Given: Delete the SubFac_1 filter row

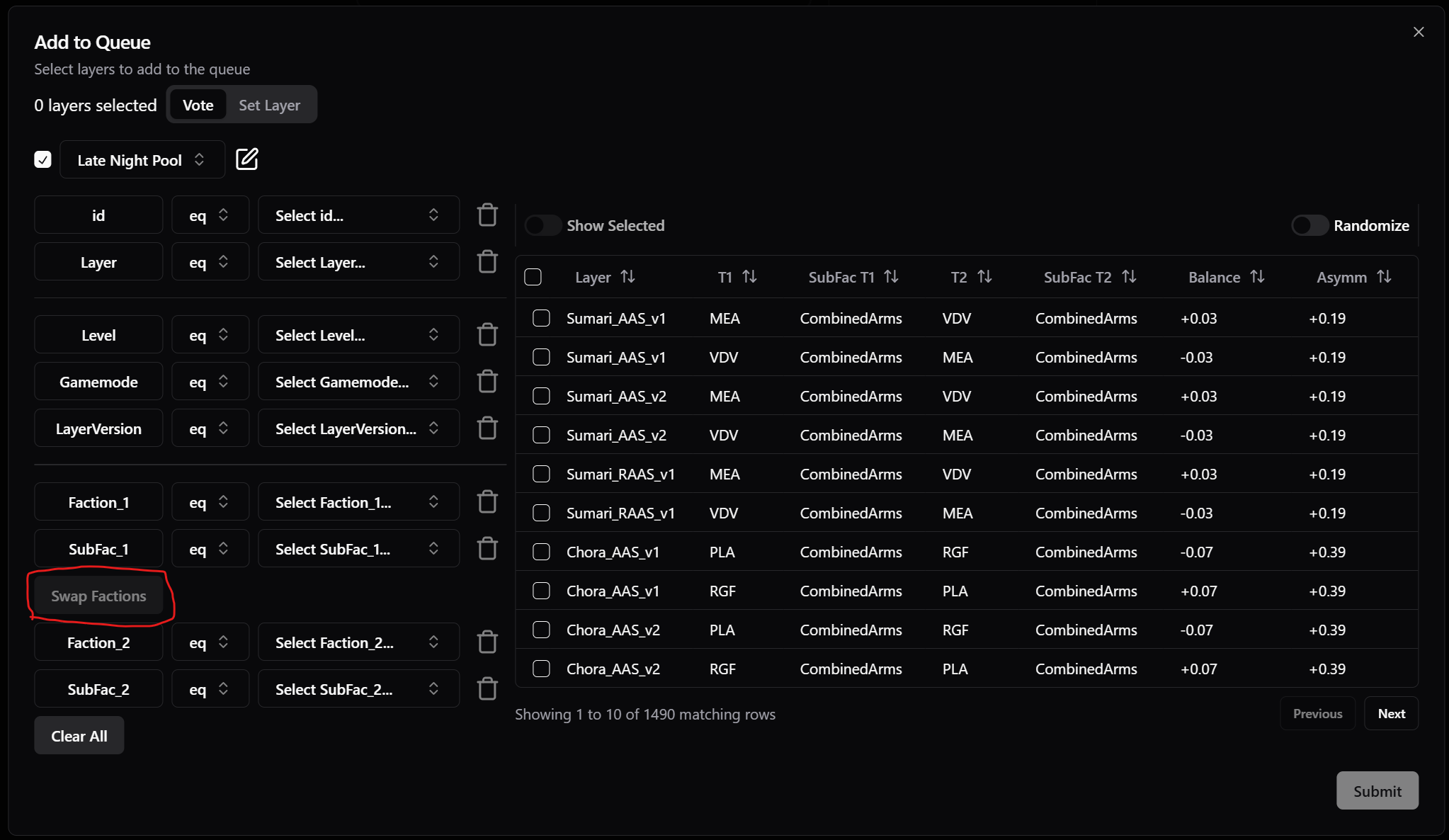Looking at the screenshot, I should click(x=487, y=548).
